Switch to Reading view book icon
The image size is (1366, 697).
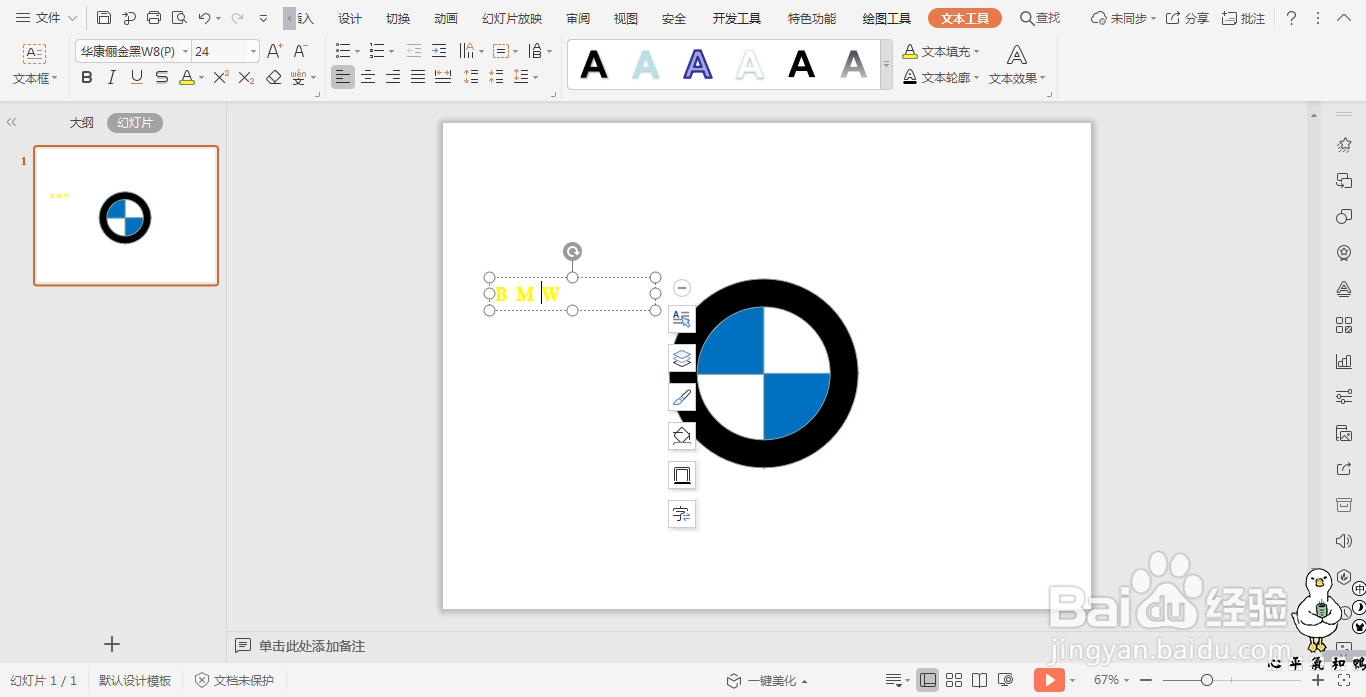(980, 680)
